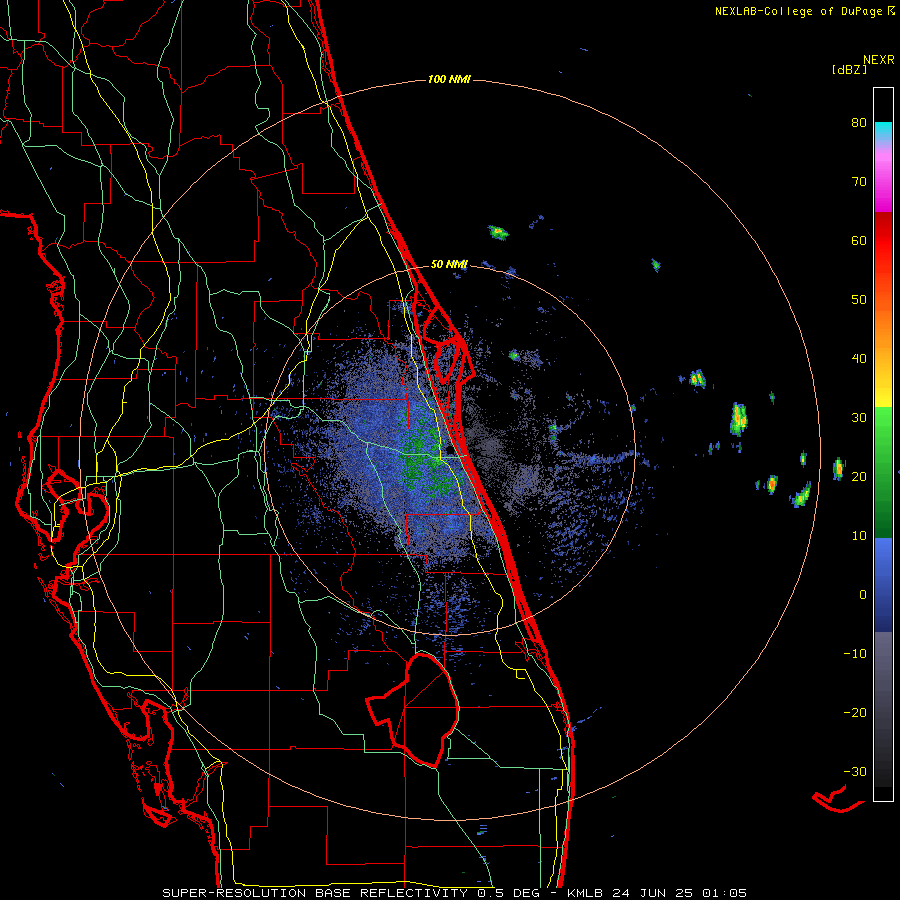Screen dimensions: 900x900
Task: Click the 50 value on dBZ scale
Action: point(859,300)
